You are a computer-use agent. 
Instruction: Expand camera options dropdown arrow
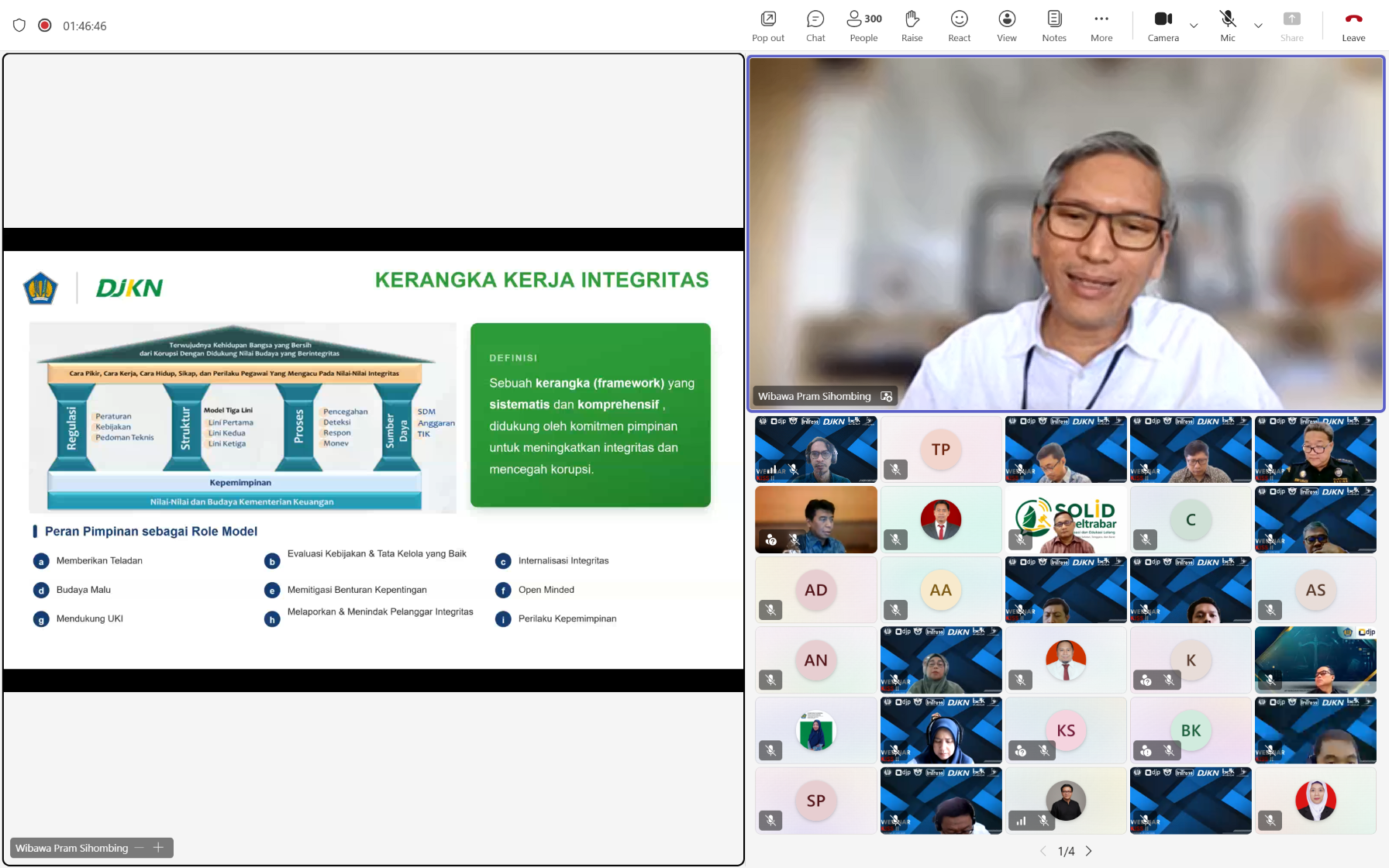(1194, 26)
